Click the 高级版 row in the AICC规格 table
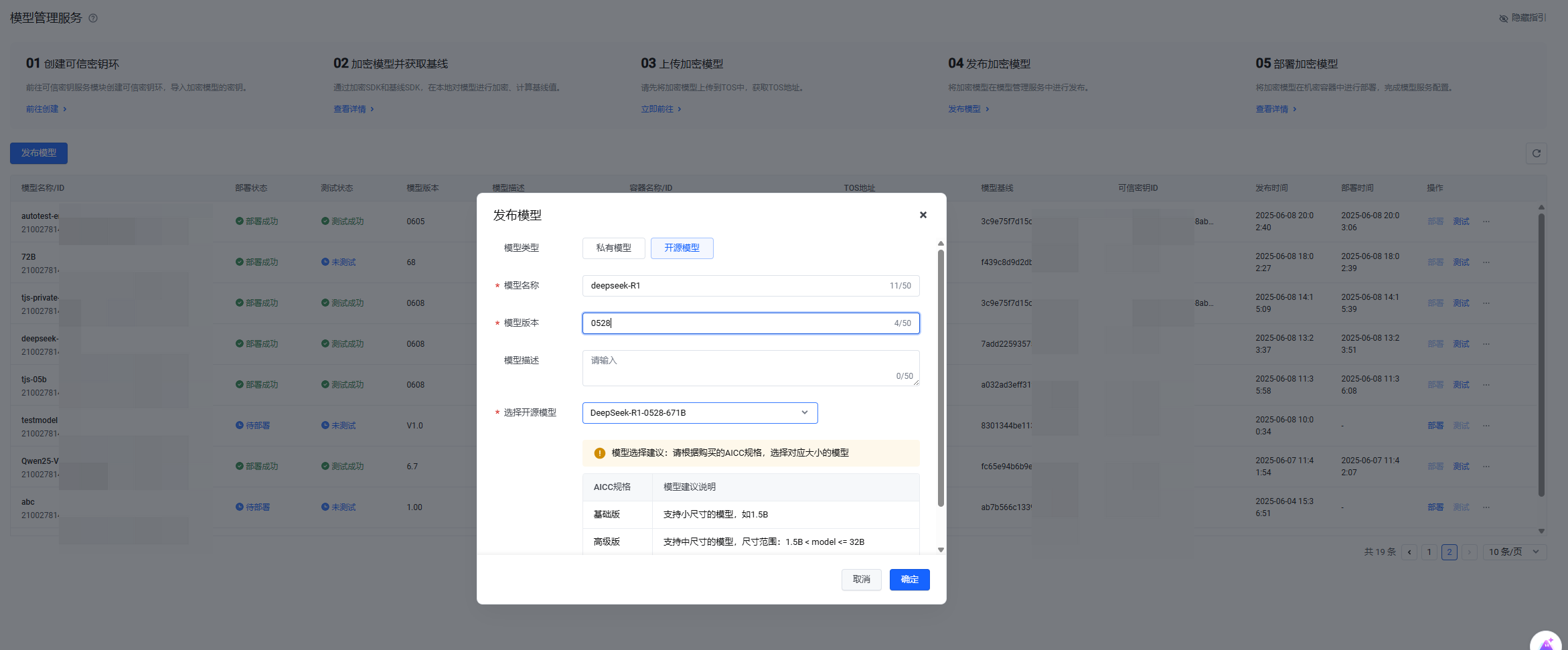 [751, 542]
